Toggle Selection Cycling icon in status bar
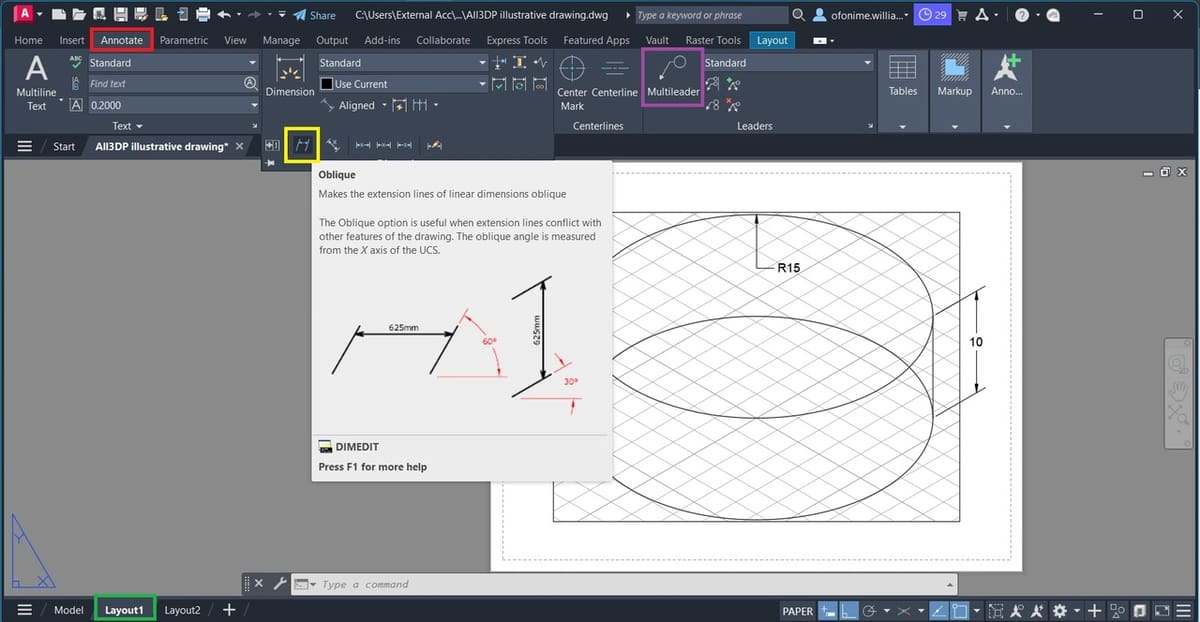The image size is (1200, 622). pos(996,610)
